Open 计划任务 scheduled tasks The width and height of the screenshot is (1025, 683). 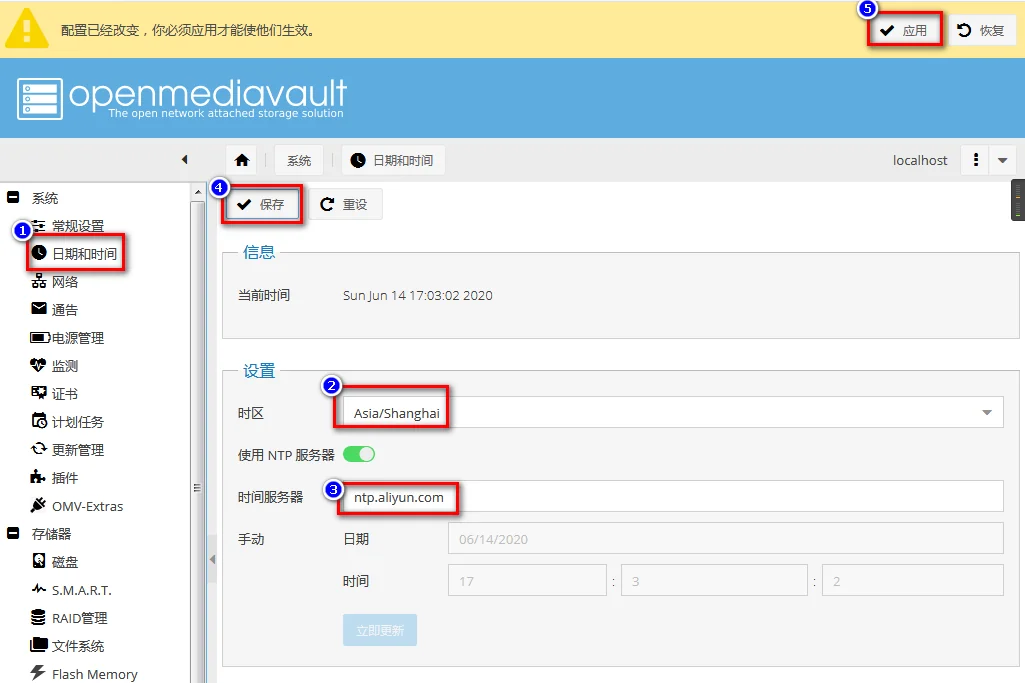[x=68, y=422]
